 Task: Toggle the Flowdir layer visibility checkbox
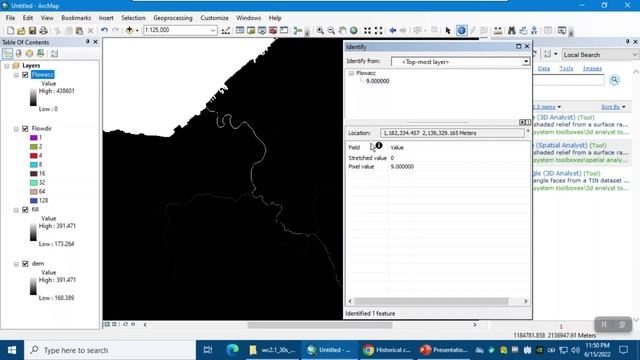25,129
